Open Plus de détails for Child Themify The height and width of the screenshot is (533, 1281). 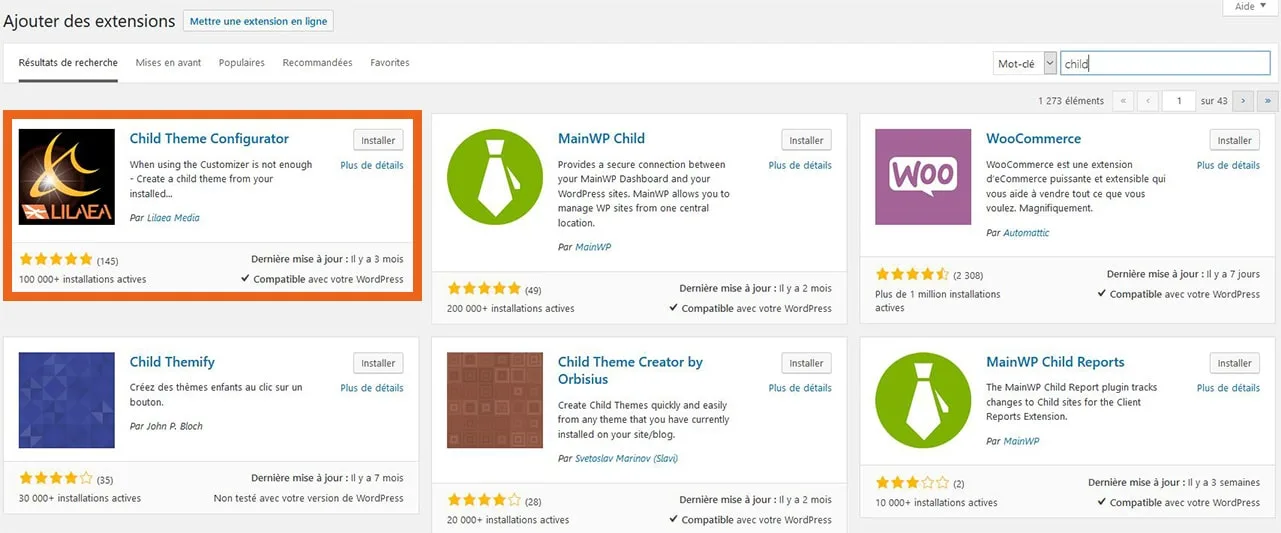372,388
